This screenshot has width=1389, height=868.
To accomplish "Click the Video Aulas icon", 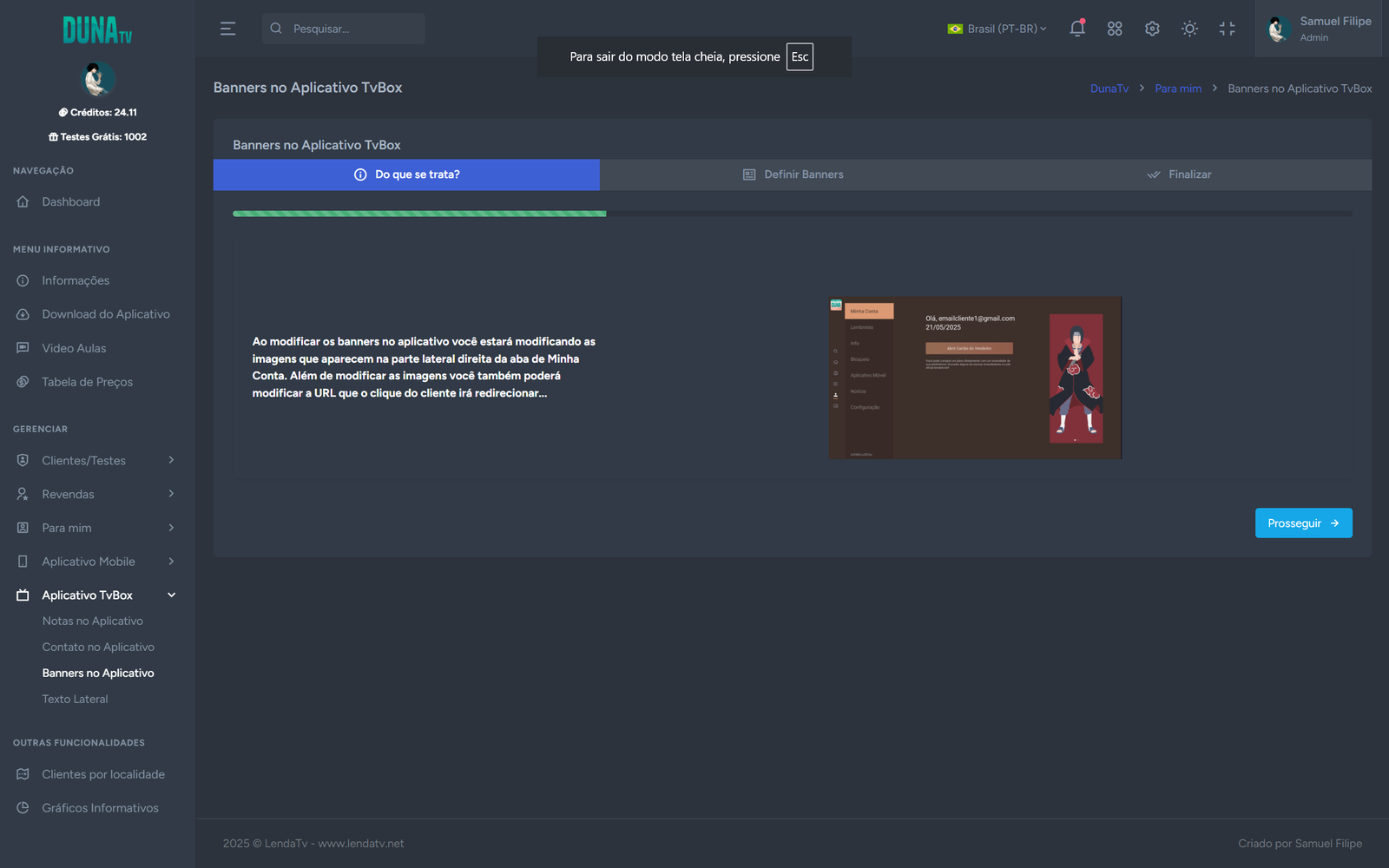I will (23, 348).
